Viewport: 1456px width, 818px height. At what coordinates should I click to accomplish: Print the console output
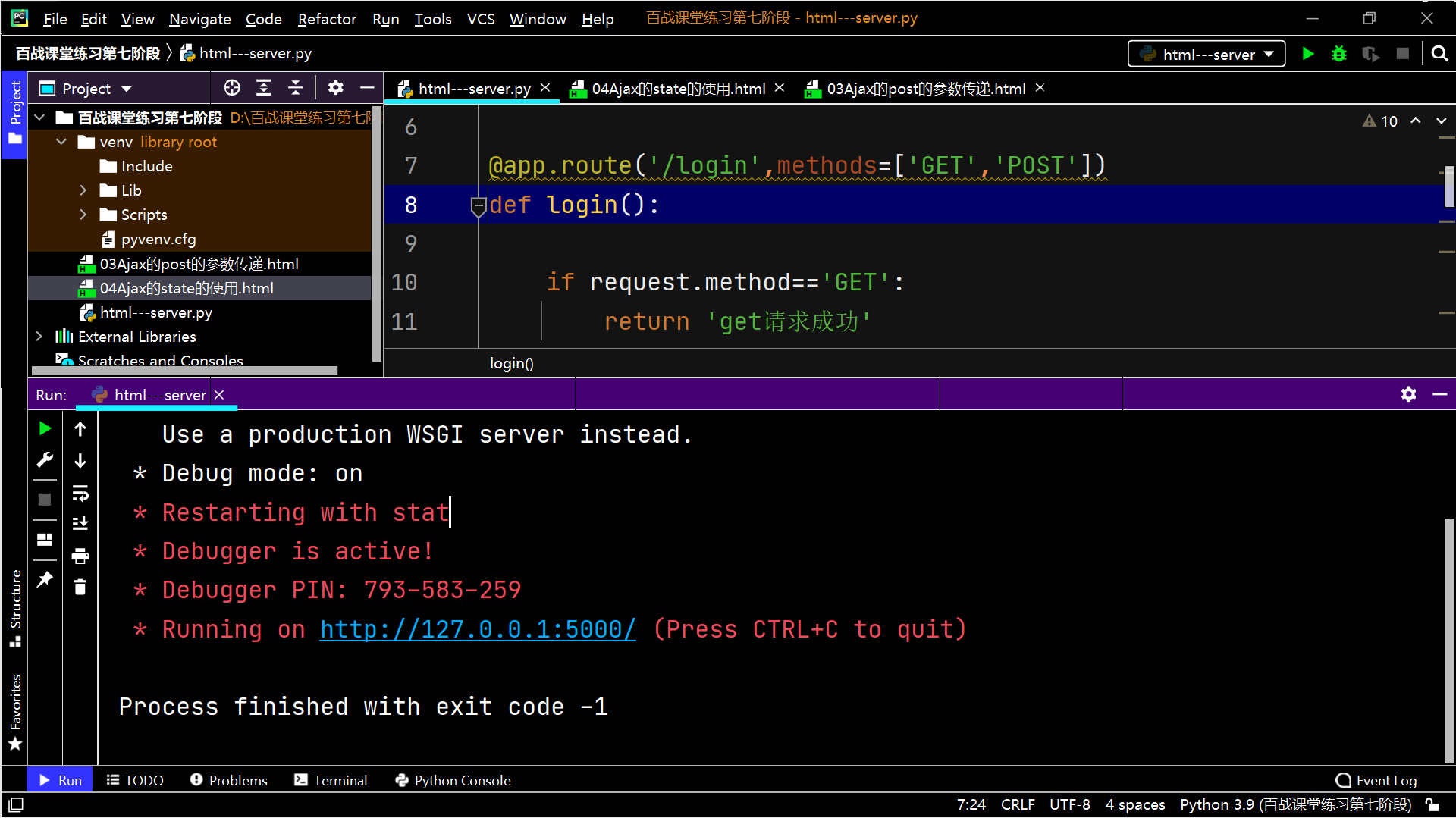click(80, 556)
